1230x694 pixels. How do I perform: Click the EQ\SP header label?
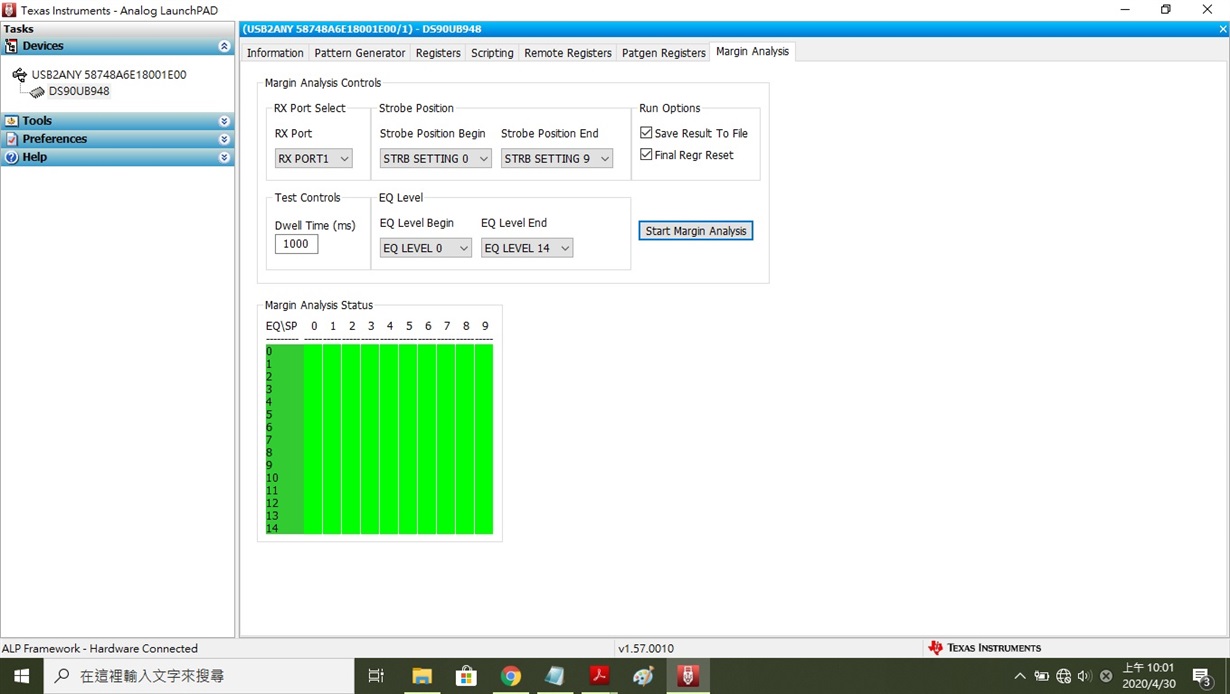click(x=281, y=326)
